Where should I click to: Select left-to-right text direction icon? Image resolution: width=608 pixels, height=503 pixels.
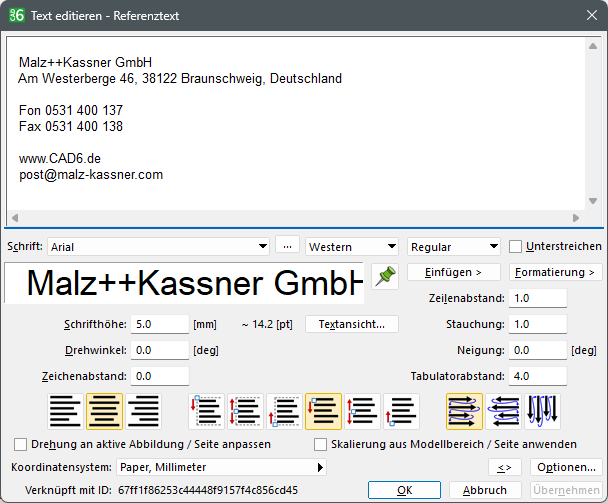[464, 411]
